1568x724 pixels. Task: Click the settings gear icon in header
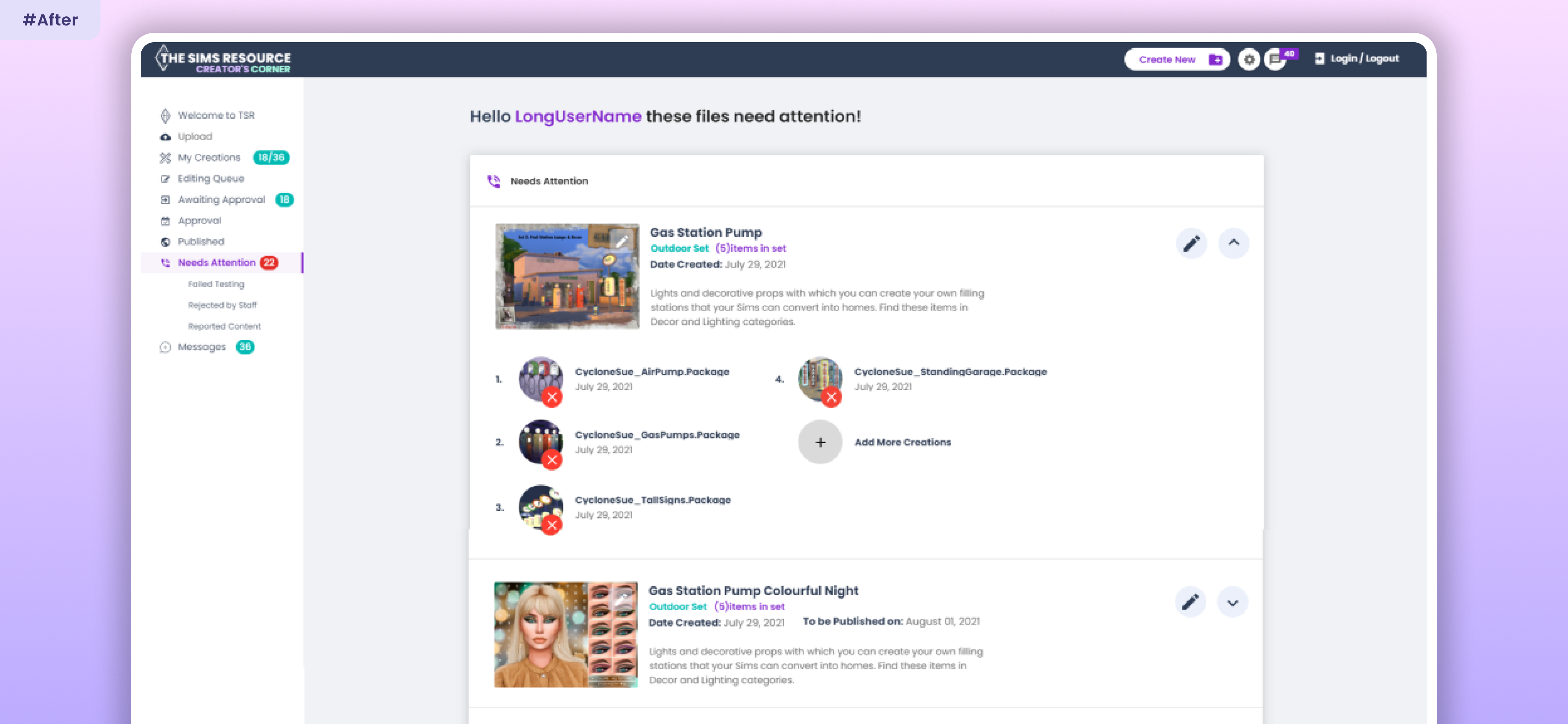point(1248,60)
